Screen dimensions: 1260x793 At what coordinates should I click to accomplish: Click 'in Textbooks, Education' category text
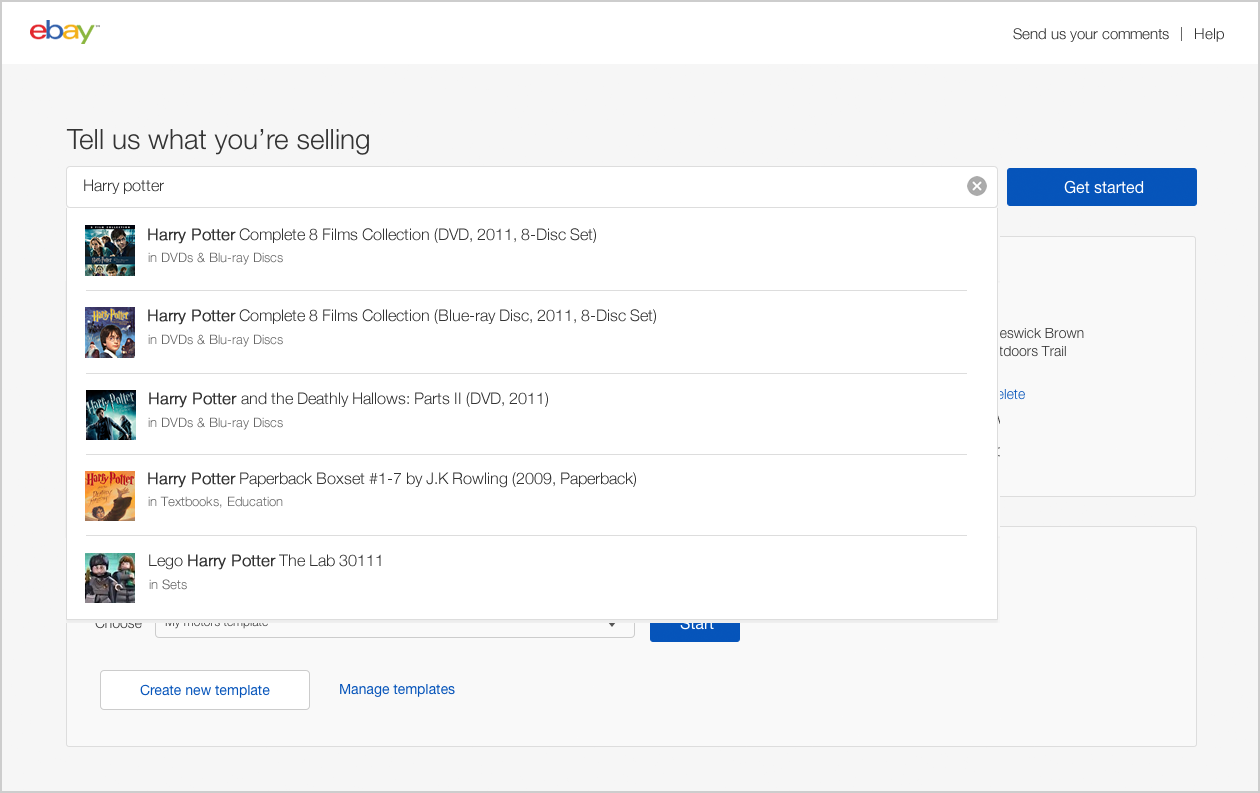pos(215,502)
